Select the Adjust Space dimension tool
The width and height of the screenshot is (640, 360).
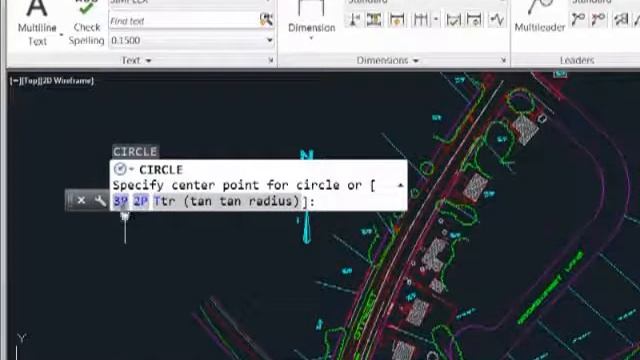click(374, 19)
